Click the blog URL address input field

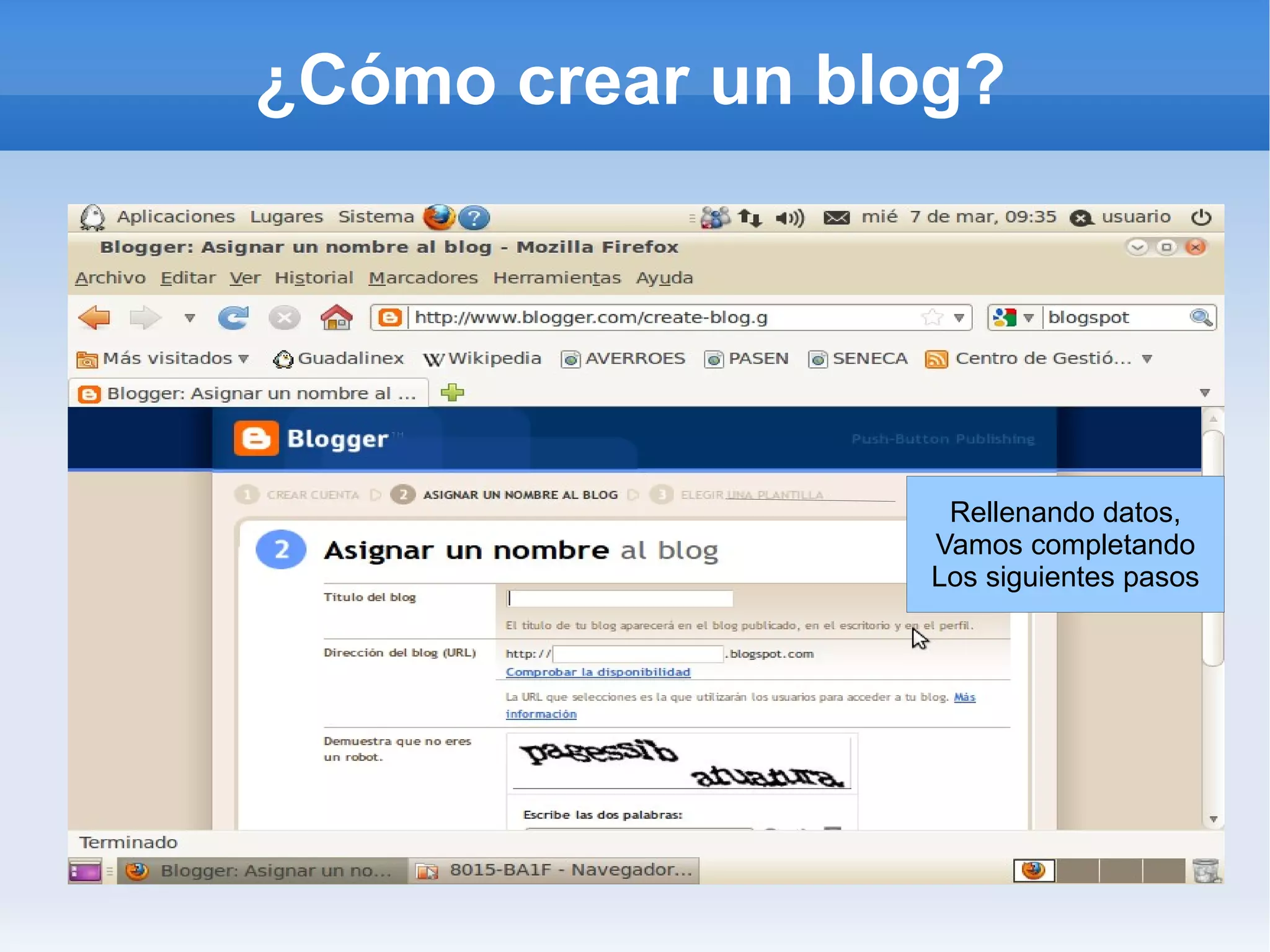(x=638, y=654)
